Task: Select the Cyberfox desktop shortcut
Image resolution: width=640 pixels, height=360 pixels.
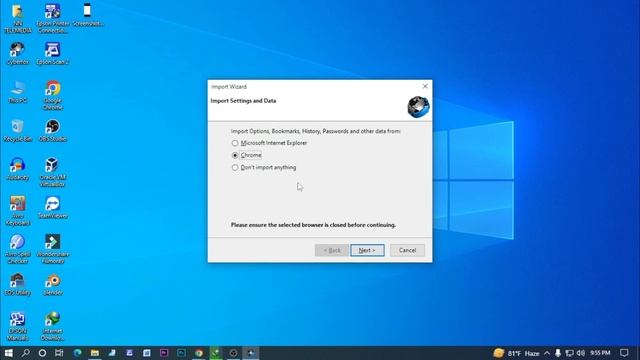Action: 18,53
